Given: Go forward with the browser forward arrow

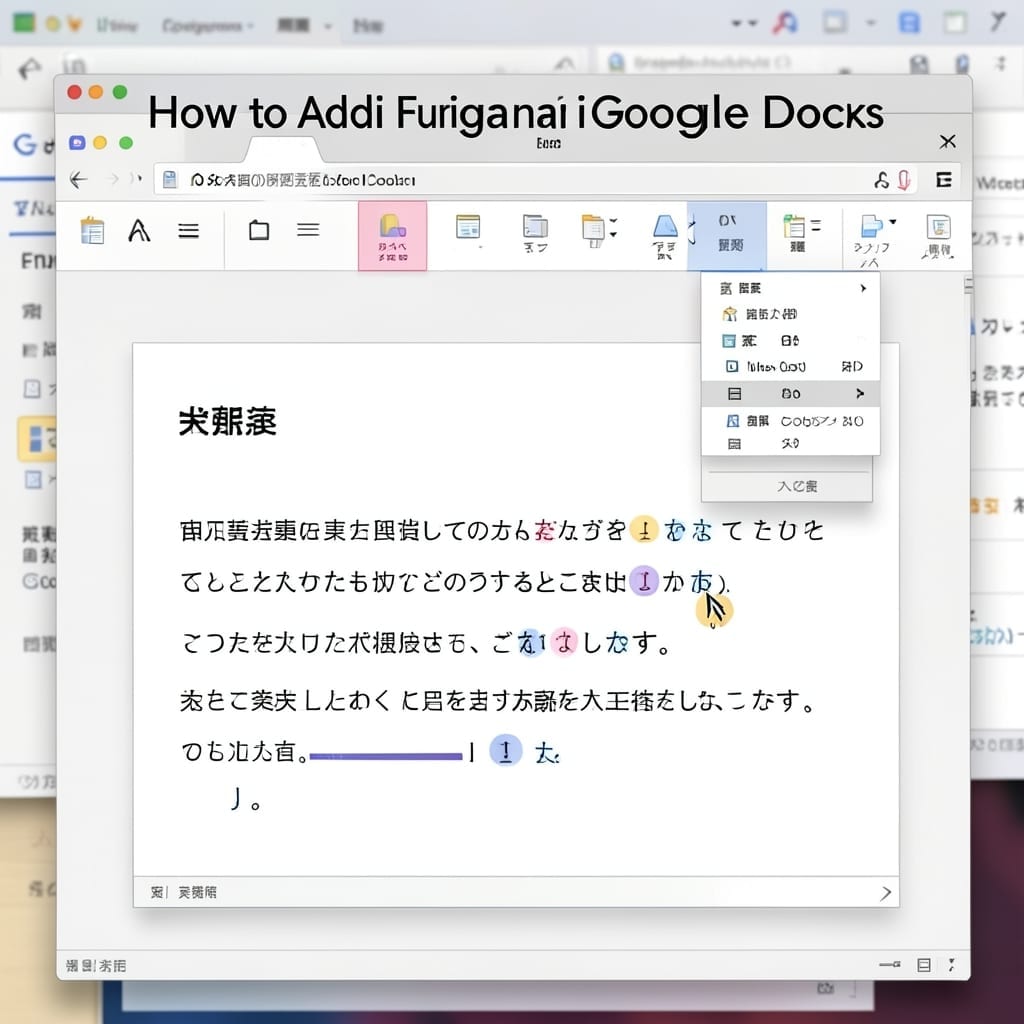Looking at the screenshot, I should point(114,179).
